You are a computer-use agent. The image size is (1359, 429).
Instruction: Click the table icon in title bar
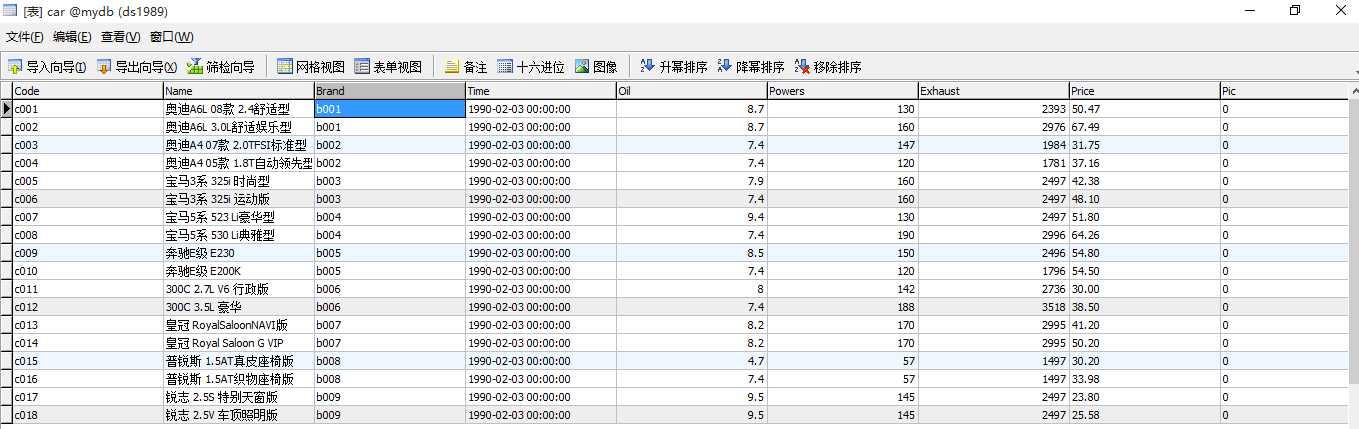[10, 10]
